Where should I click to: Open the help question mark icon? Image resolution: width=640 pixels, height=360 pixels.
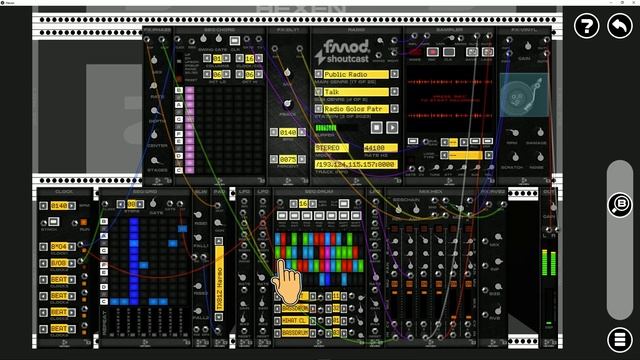coord(587,26)
